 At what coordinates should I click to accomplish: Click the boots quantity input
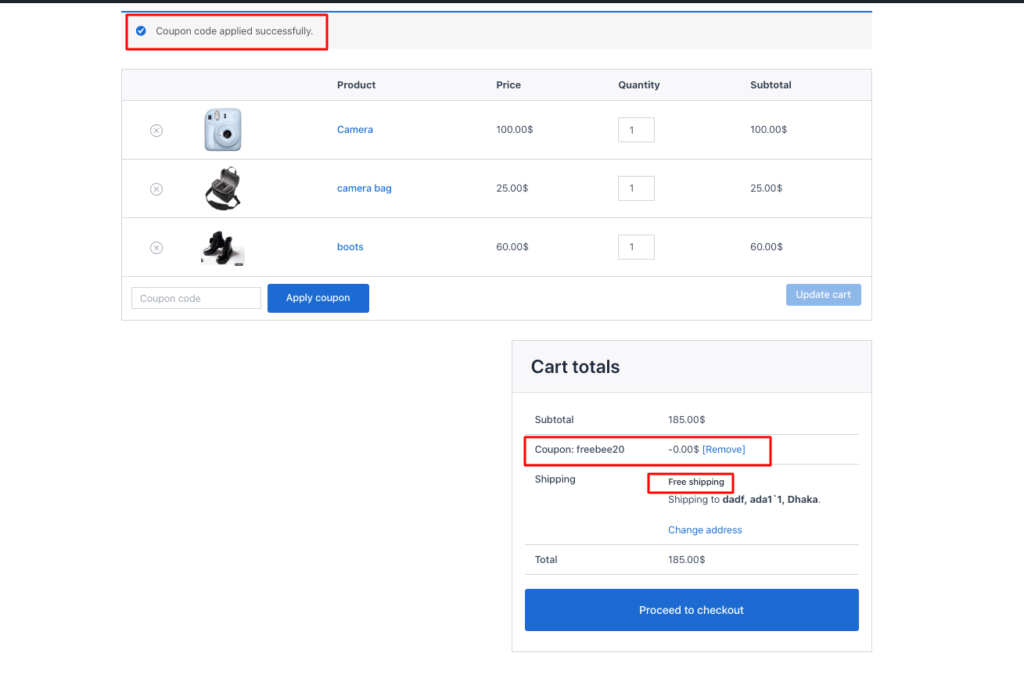tap(636, 246)
